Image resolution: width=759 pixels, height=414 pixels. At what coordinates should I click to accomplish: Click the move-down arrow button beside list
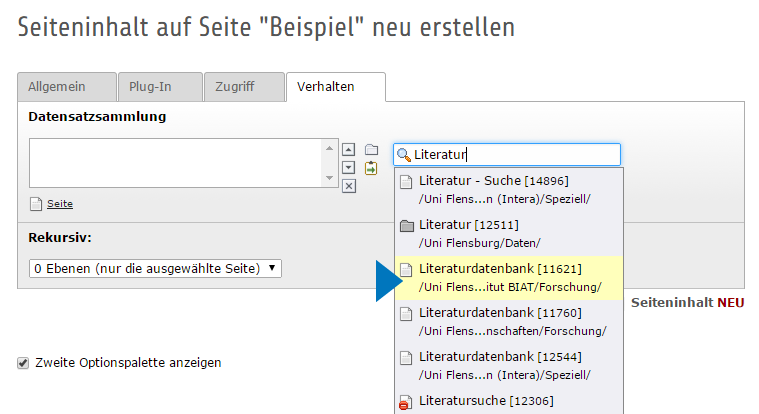click(349, 167)
